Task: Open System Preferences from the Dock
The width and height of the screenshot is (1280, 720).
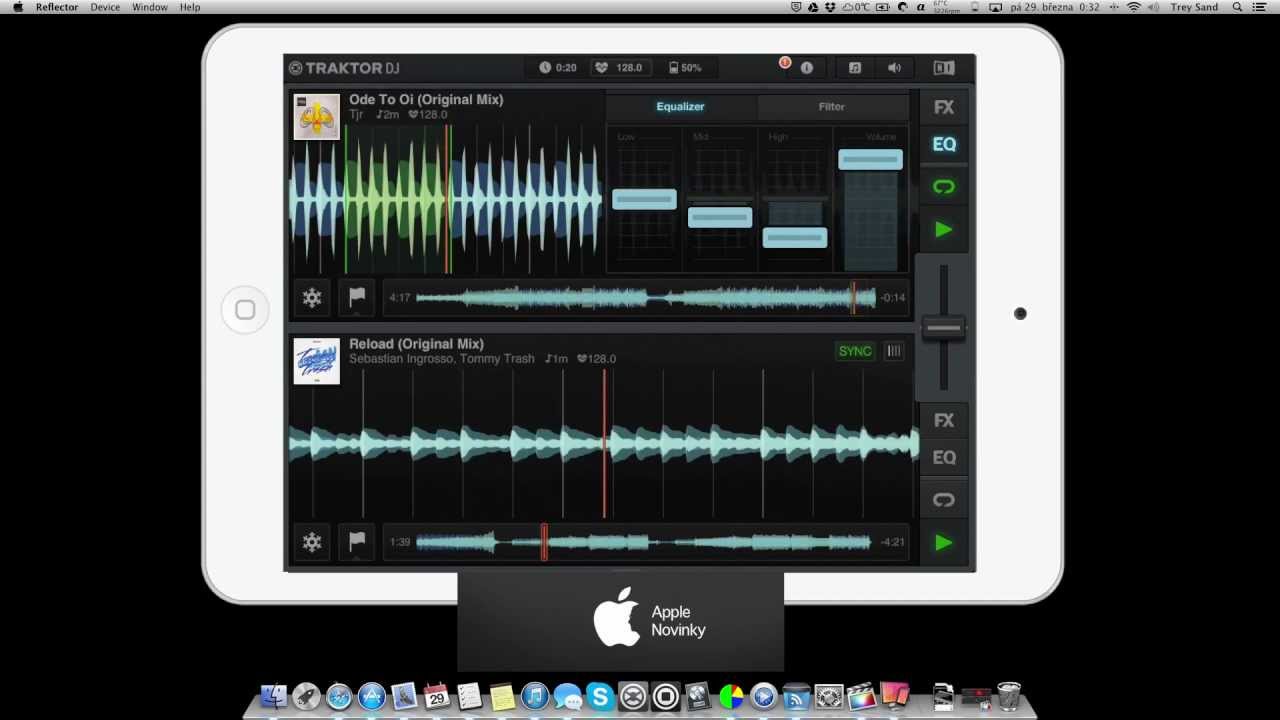Action: 829,696
